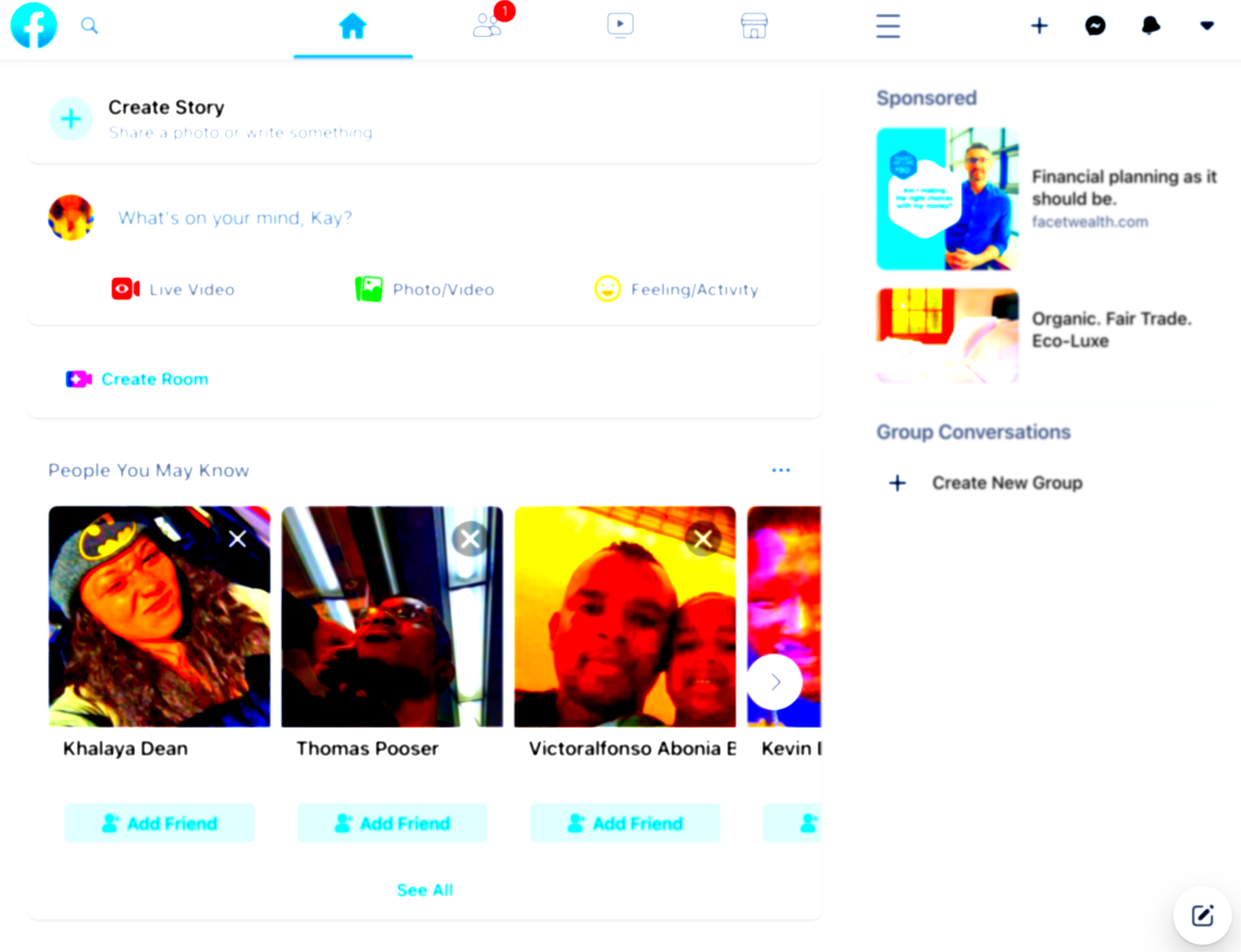This screenshot has width=1241, height=952.
Task: Open the search magnifier icon
Action: point(89,26)
